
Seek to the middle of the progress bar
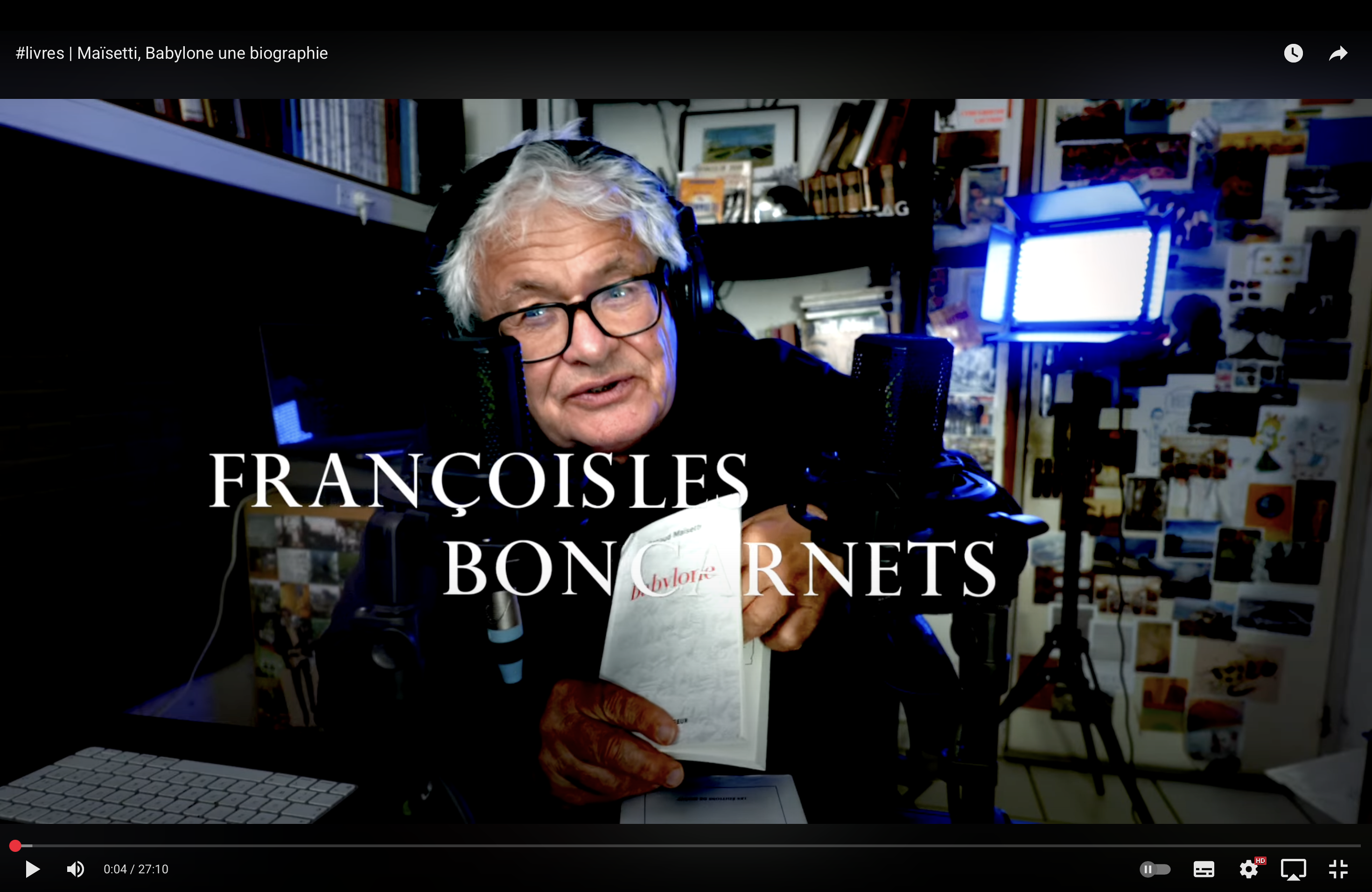click(686, 845)
